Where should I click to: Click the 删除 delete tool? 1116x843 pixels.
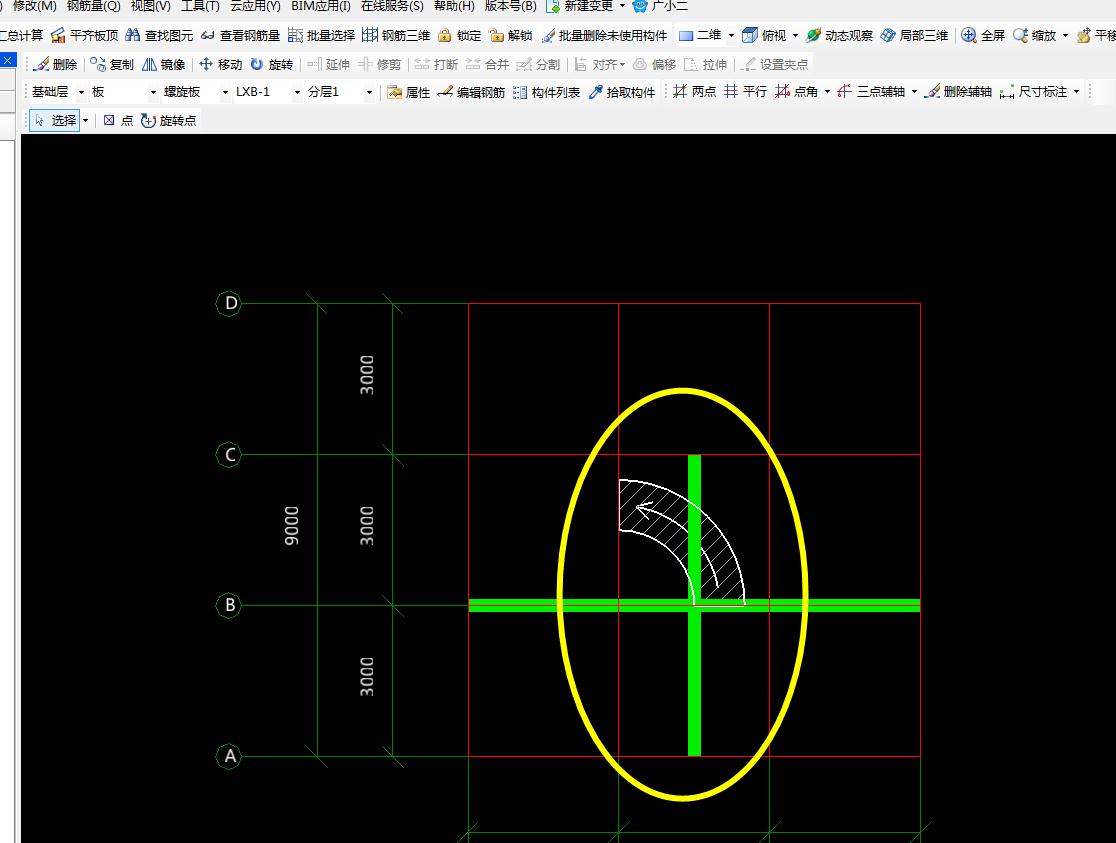click(x=56, y=64)
